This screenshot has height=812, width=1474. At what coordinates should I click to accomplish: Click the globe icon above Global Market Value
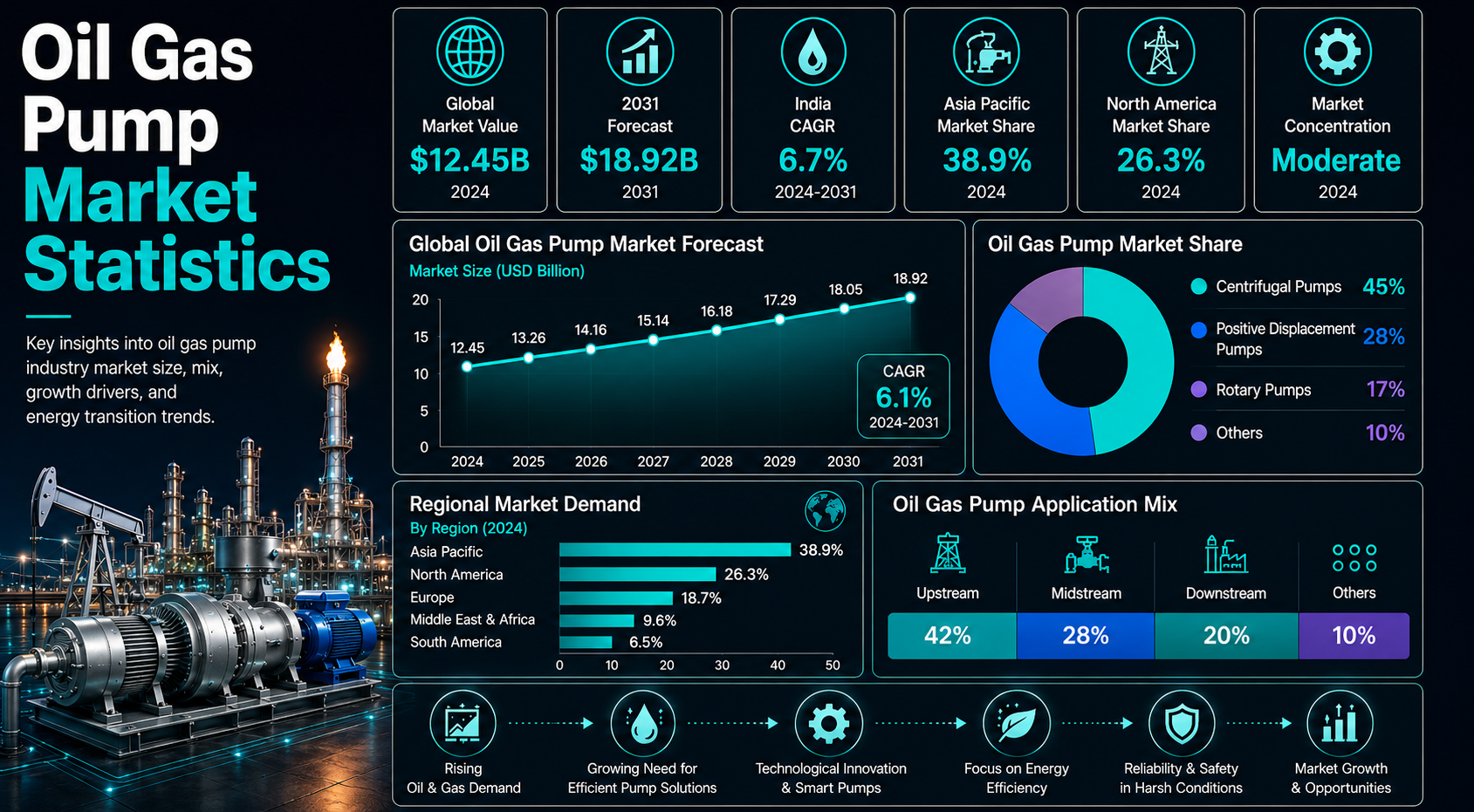(x=470, y=51)
